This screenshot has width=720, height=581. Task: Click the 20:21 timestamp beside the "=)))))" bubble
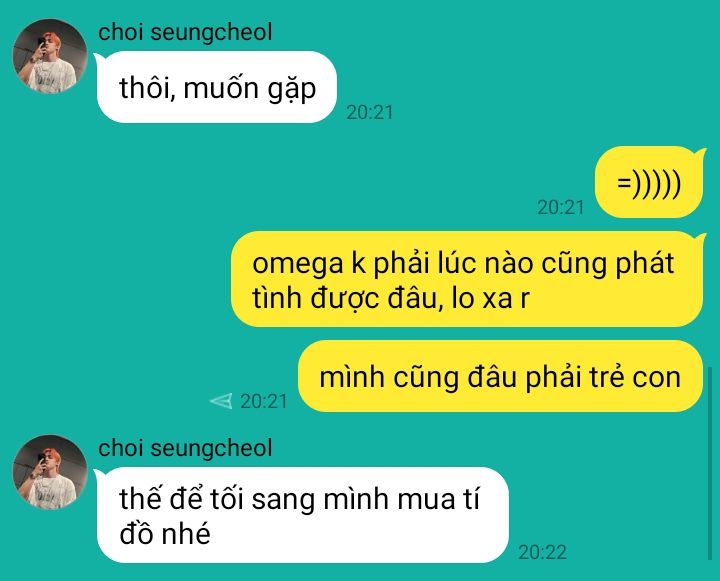click(x=561, y=207)
